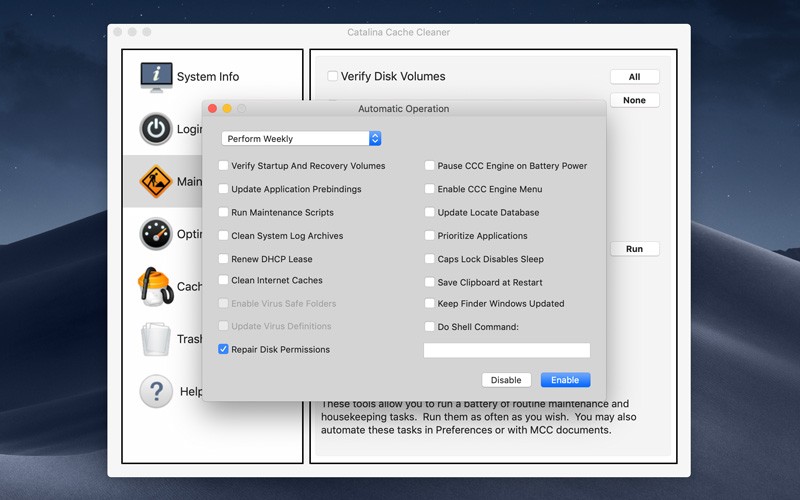This screenshot has height=500, width=800.
Task: Toggle Renew DHCP Lease checkbox
Action: click(x=223, y=259)
